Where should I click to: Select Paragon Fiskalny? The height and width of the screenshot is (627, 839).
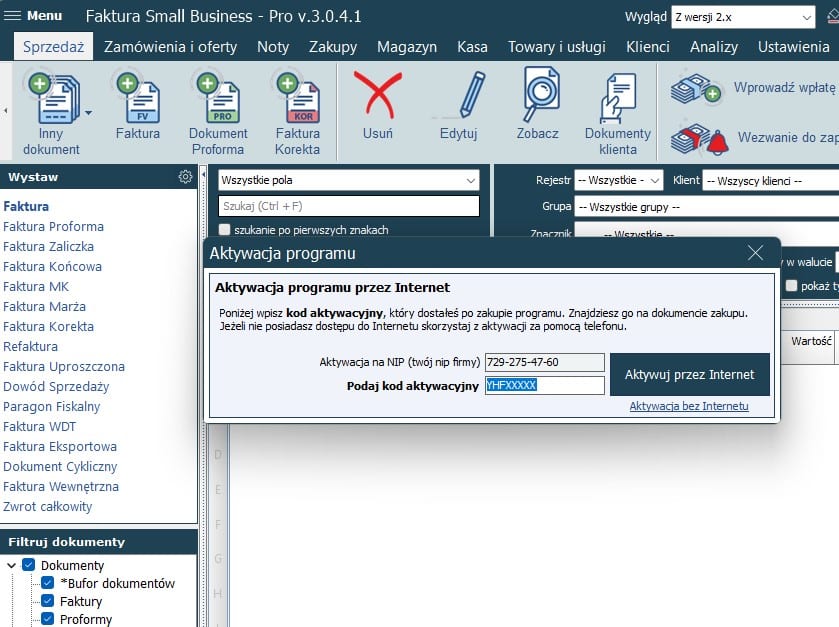pyautogui.click(x=51, y=407)
